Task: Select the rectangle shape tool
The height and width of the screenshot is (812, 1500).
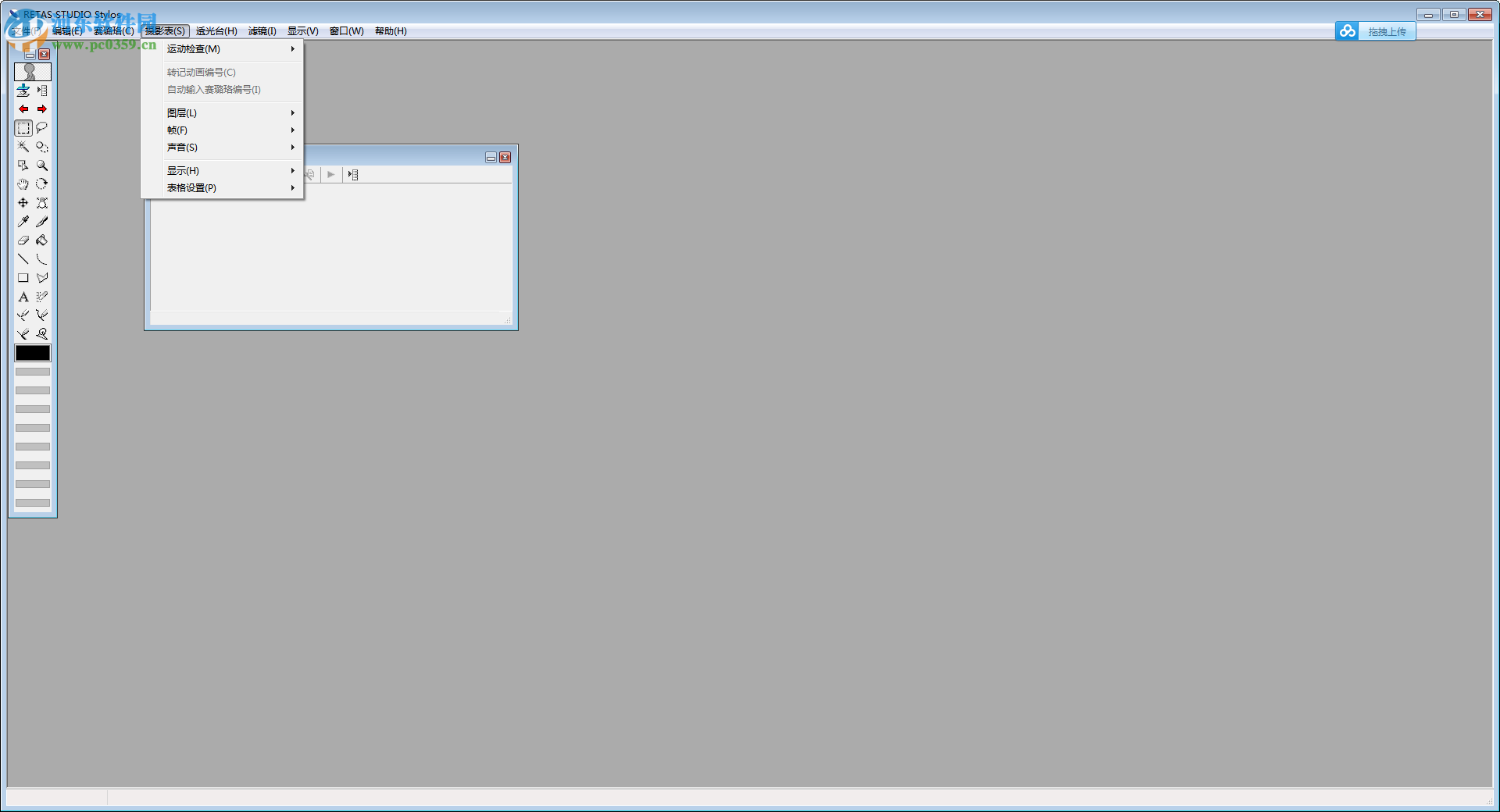Action: [x=23, y=278]
